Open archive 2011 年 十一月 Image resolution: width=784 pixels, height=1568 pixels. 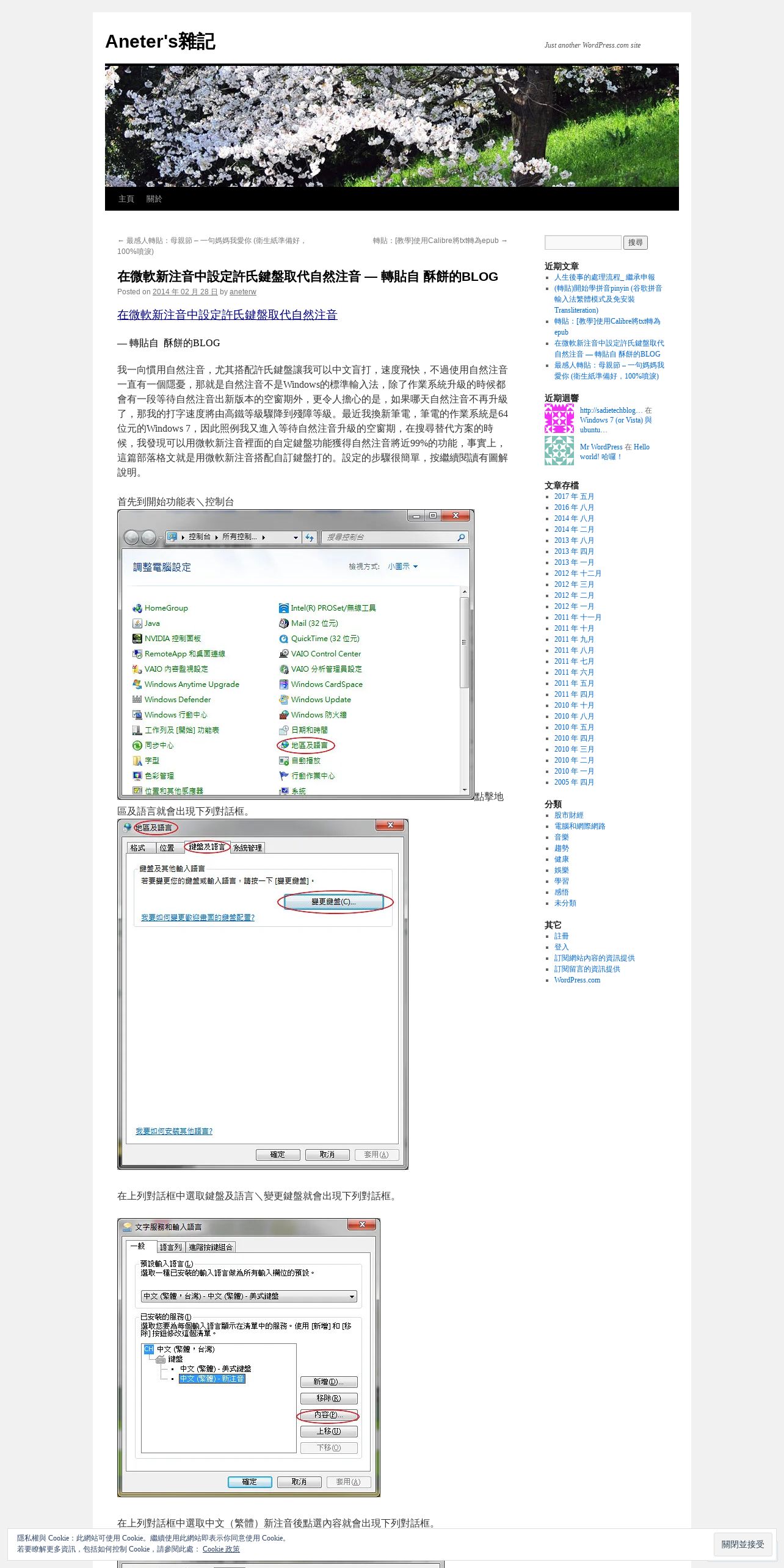pyautogui.click(x=578, y=617)
